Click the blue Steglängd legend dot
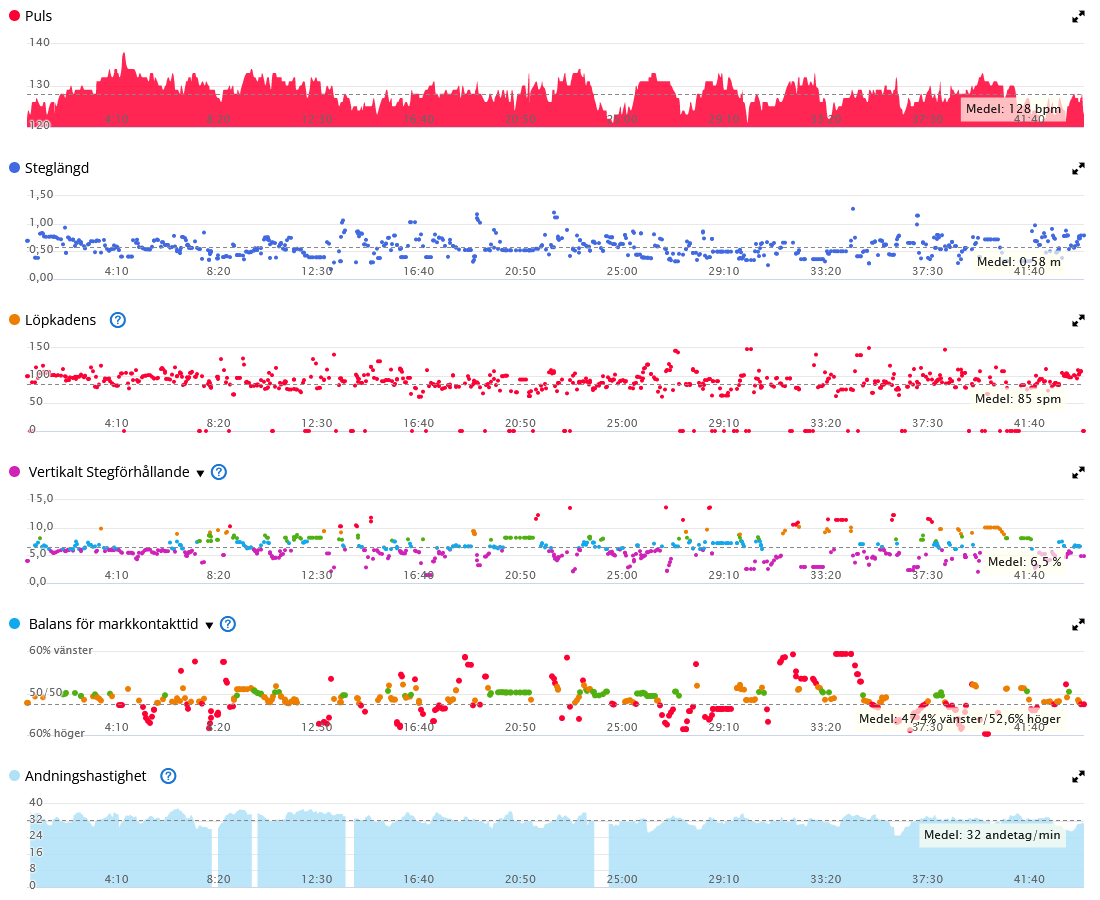This screenshot has height=900, width=1100. [14, 168]
